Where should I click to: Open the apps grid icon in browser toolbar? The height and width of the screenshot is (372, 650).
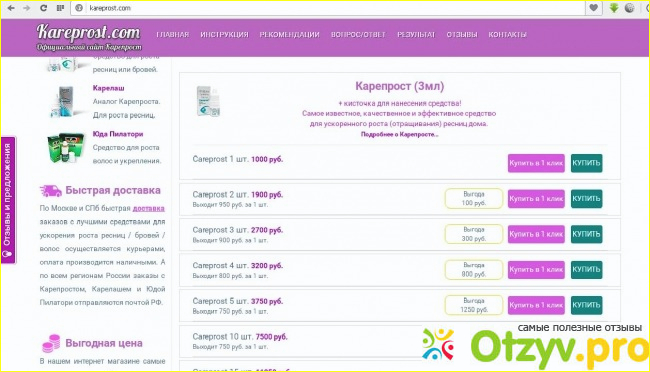point(61,8)
